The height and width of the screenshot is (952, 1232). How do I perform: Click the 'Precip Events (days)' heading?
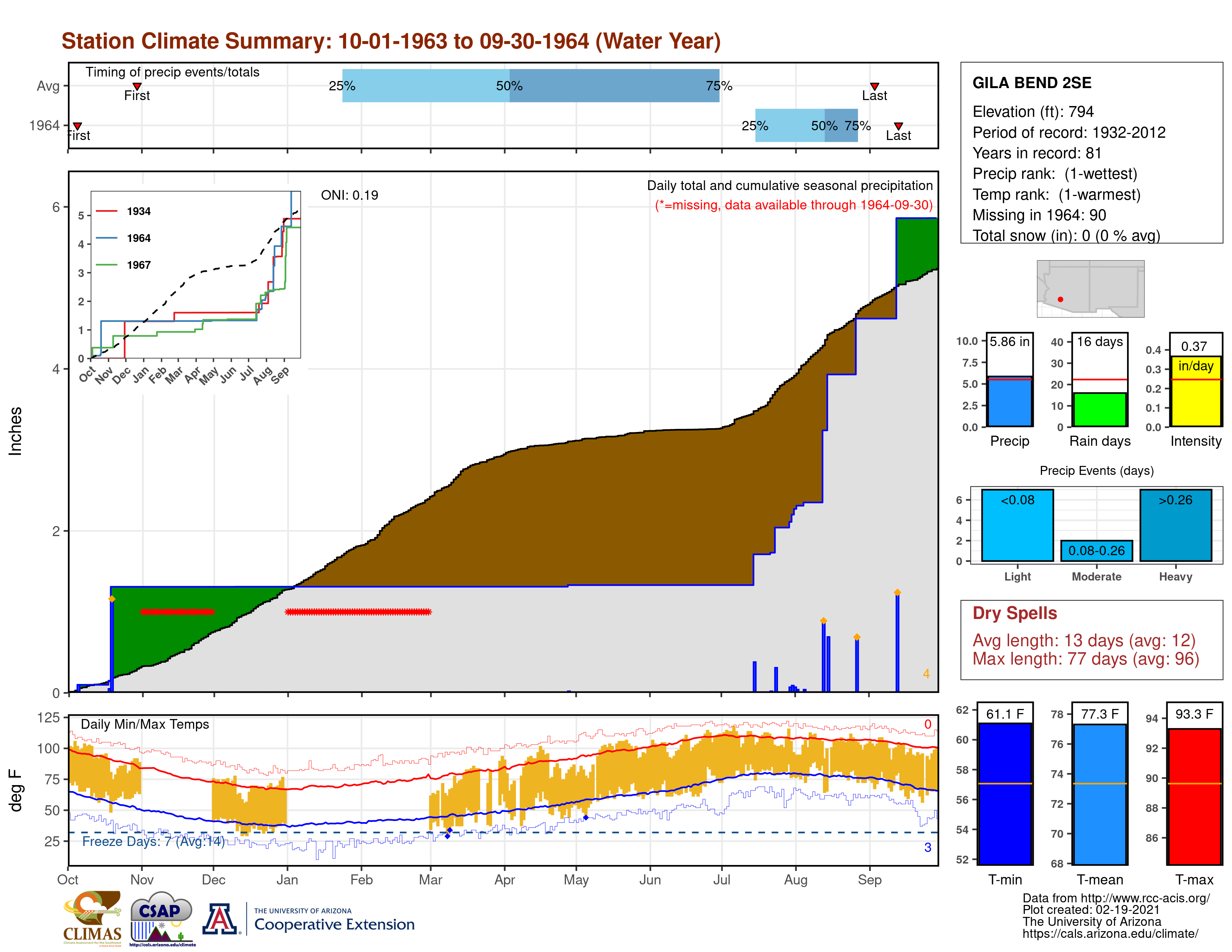coord(1096,470)
